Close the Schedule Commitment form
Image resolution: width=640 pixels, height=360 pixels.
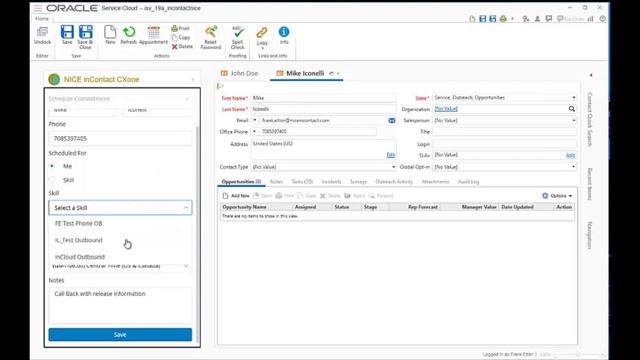(187, 99)
